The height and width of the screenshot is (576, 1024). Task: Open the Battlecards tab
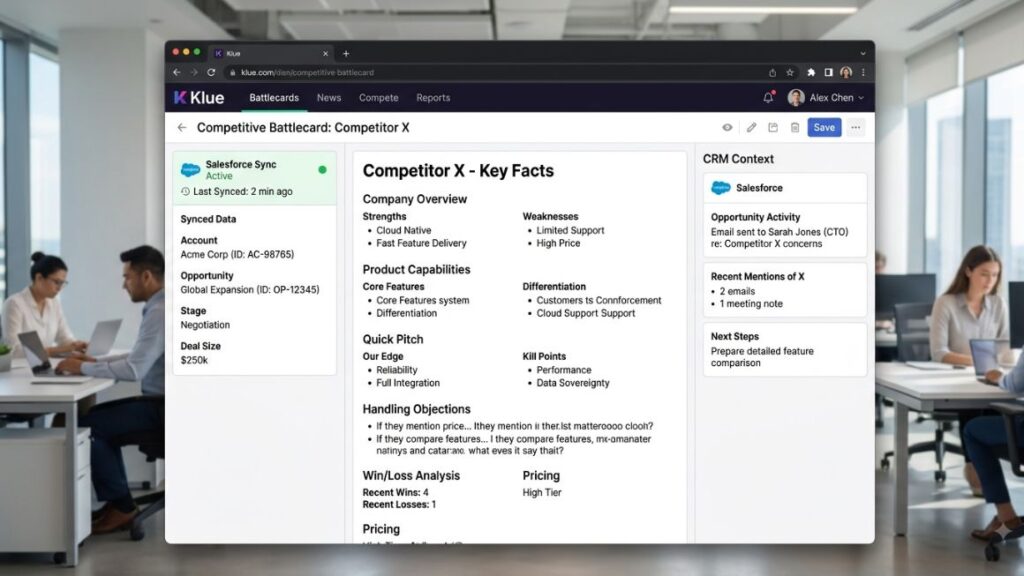[274, 98]
